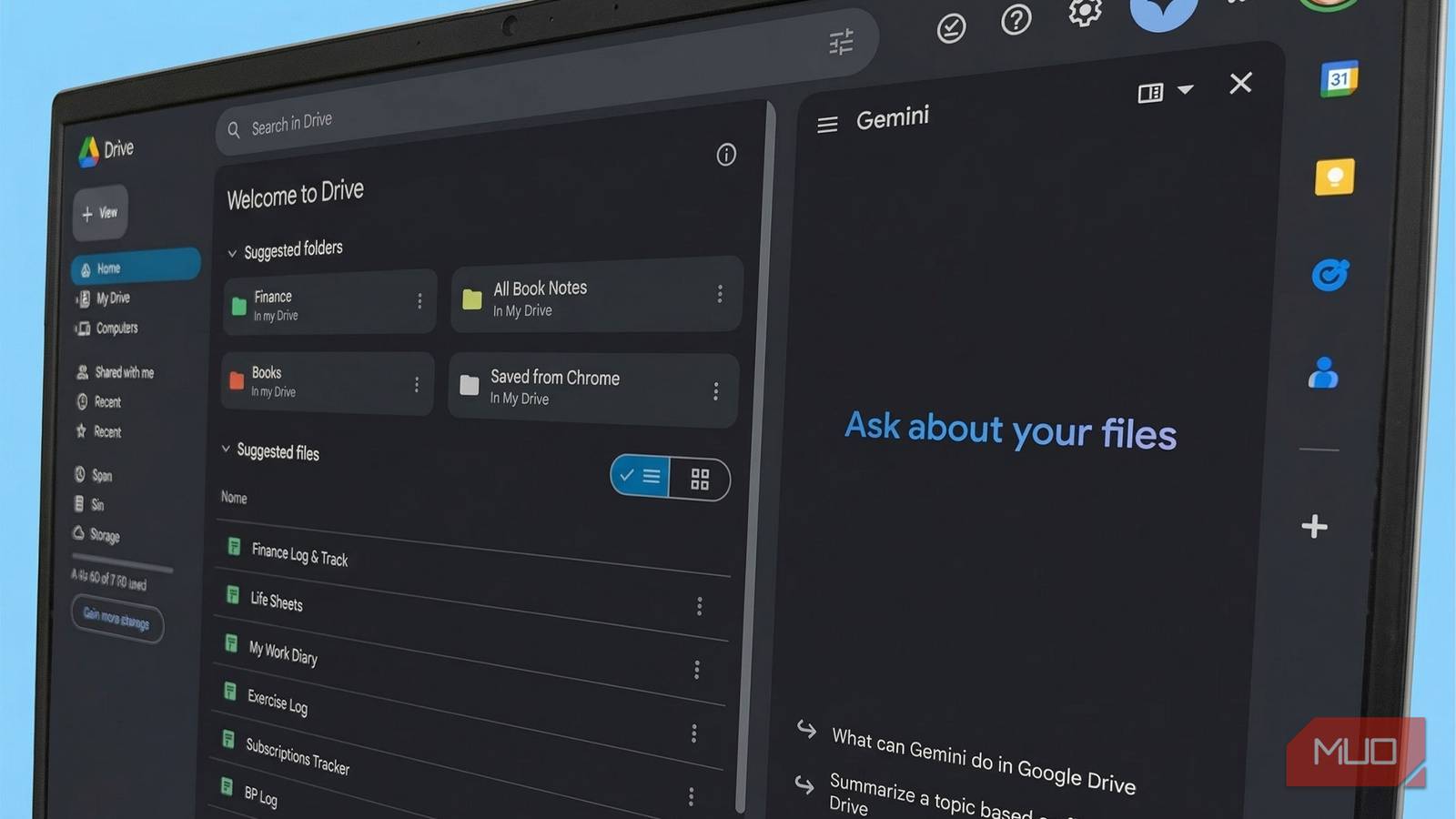Open the offline ready status checkmark icon
This screenshot has width=1456, height=819.
click(x=951, y=28)
